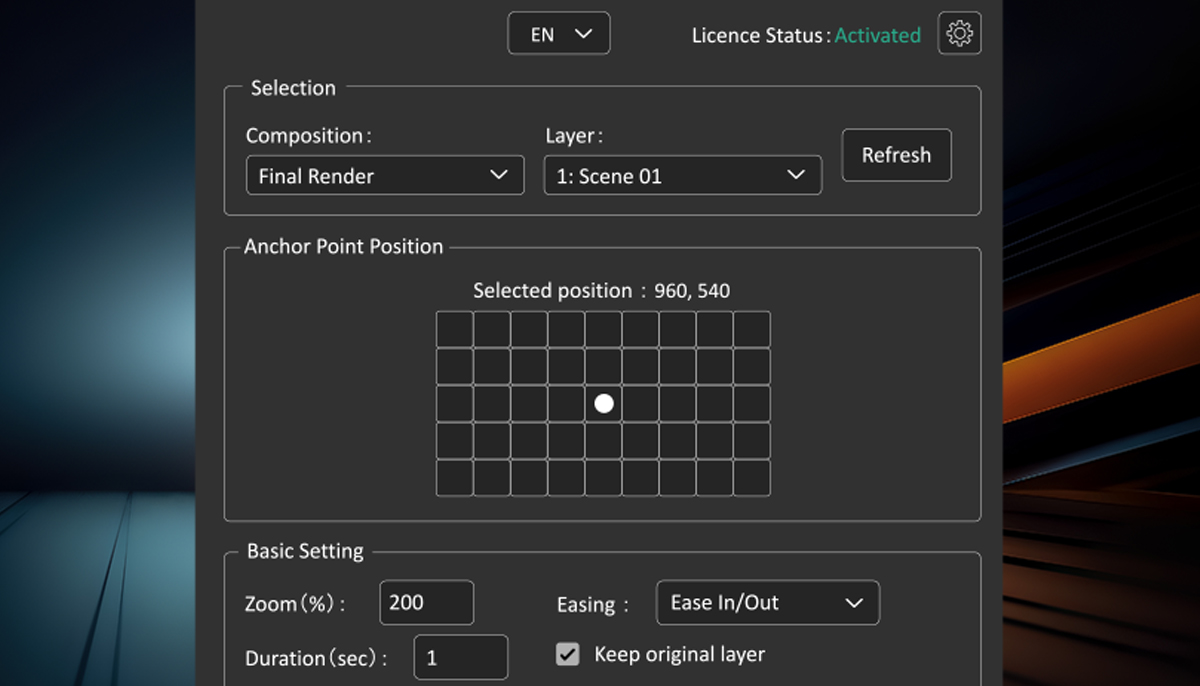Select the top-row center anchor grid cell
The height and width of the screenshot is (686, 1200).
[604, 329]
